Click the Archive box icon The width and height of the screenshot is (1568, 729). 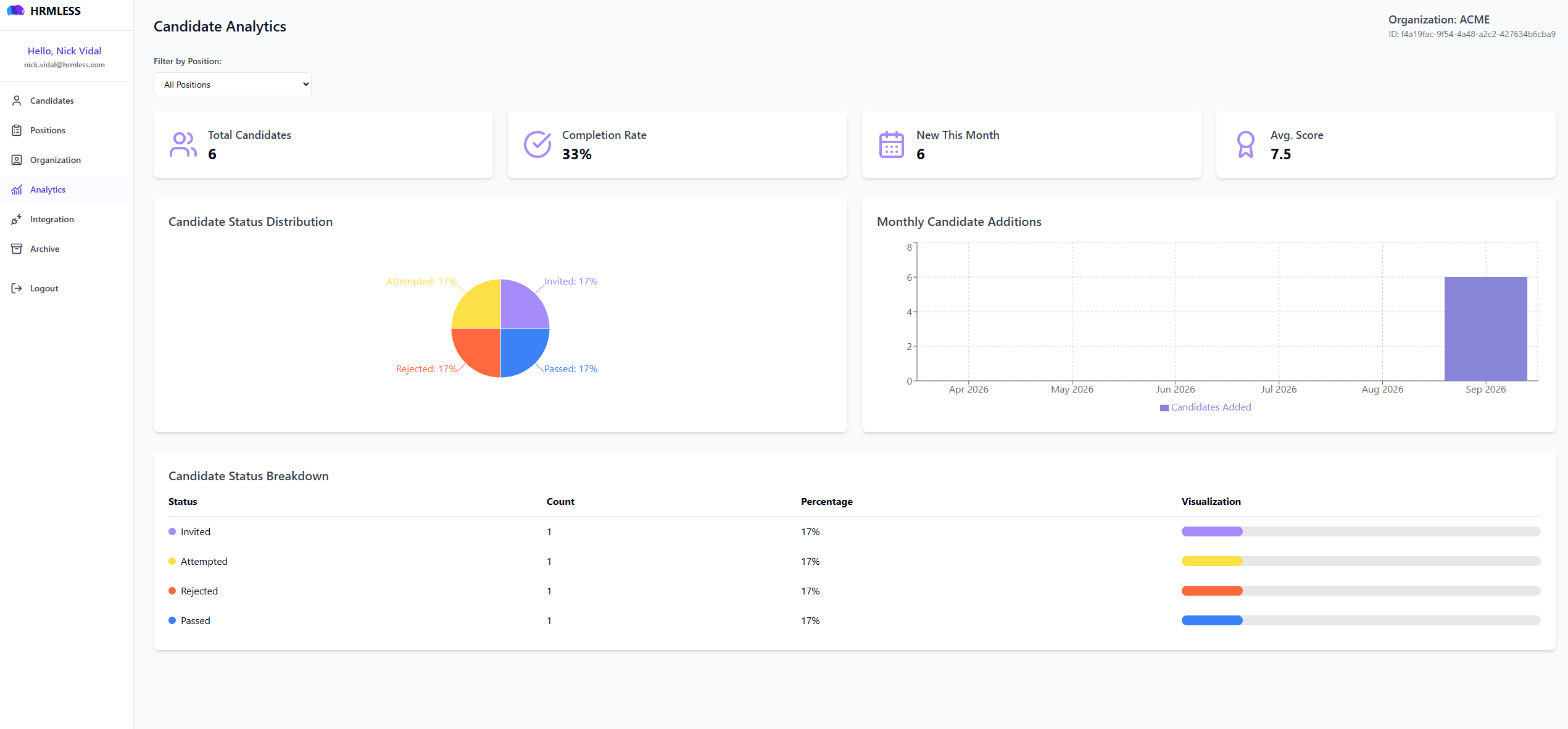click(17, 249)
